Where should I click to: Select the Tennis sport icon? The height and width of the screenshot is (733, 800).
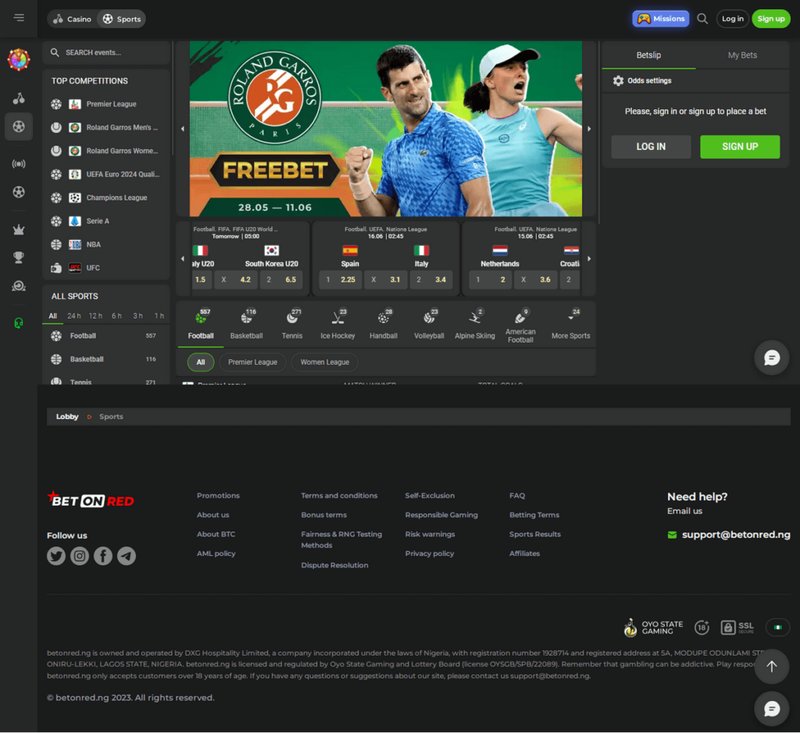point(293,317)
